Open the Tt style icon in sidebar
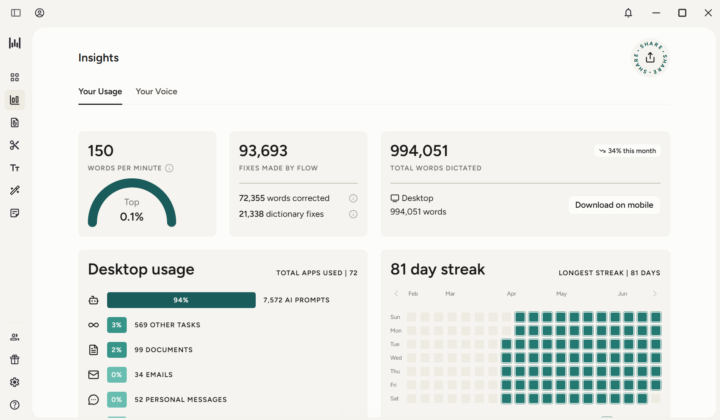The image size is (720, 420). tap(15, 168)
